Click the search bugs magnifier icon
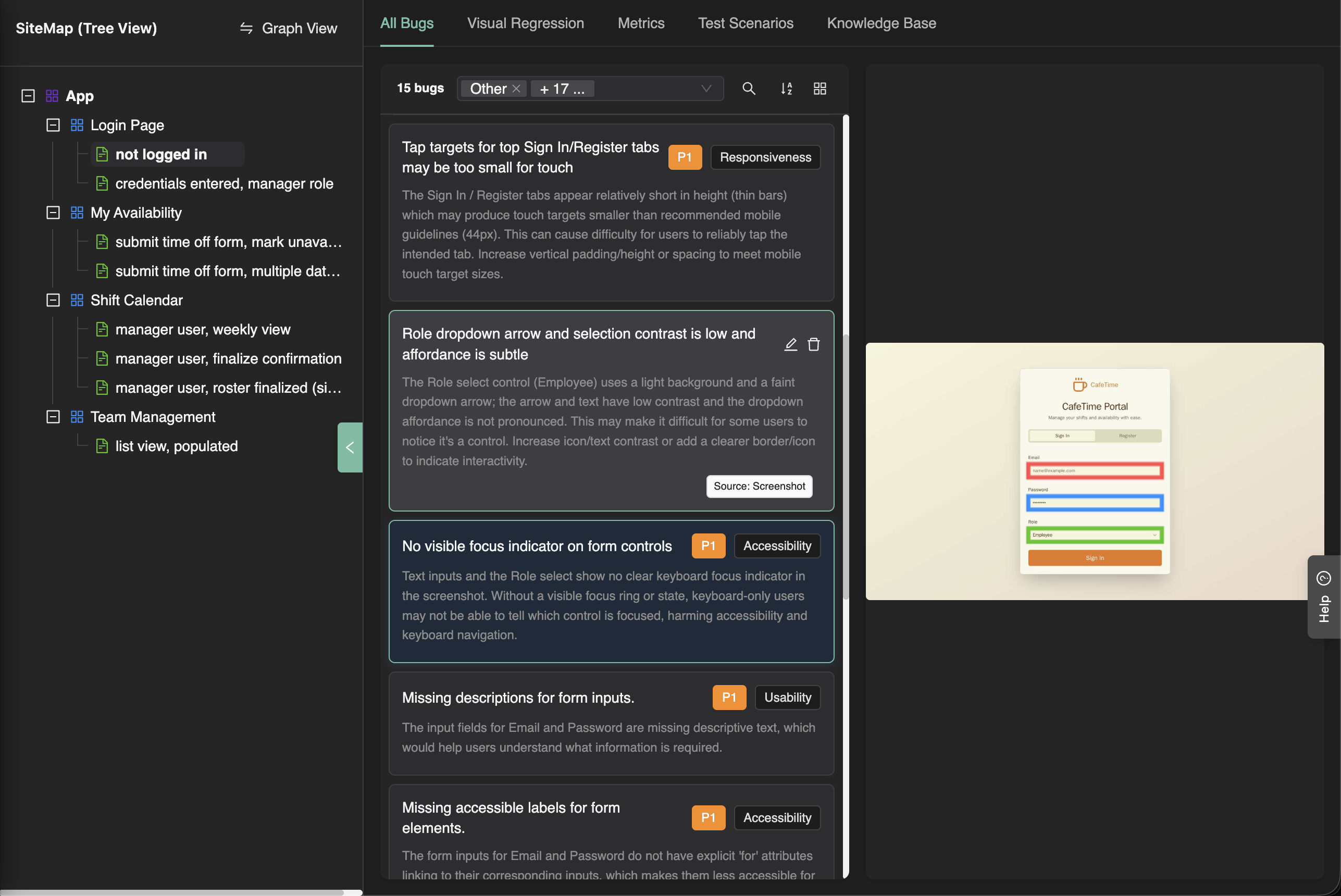The width and height of the screenshot is (1341, 896). [749, 89]
